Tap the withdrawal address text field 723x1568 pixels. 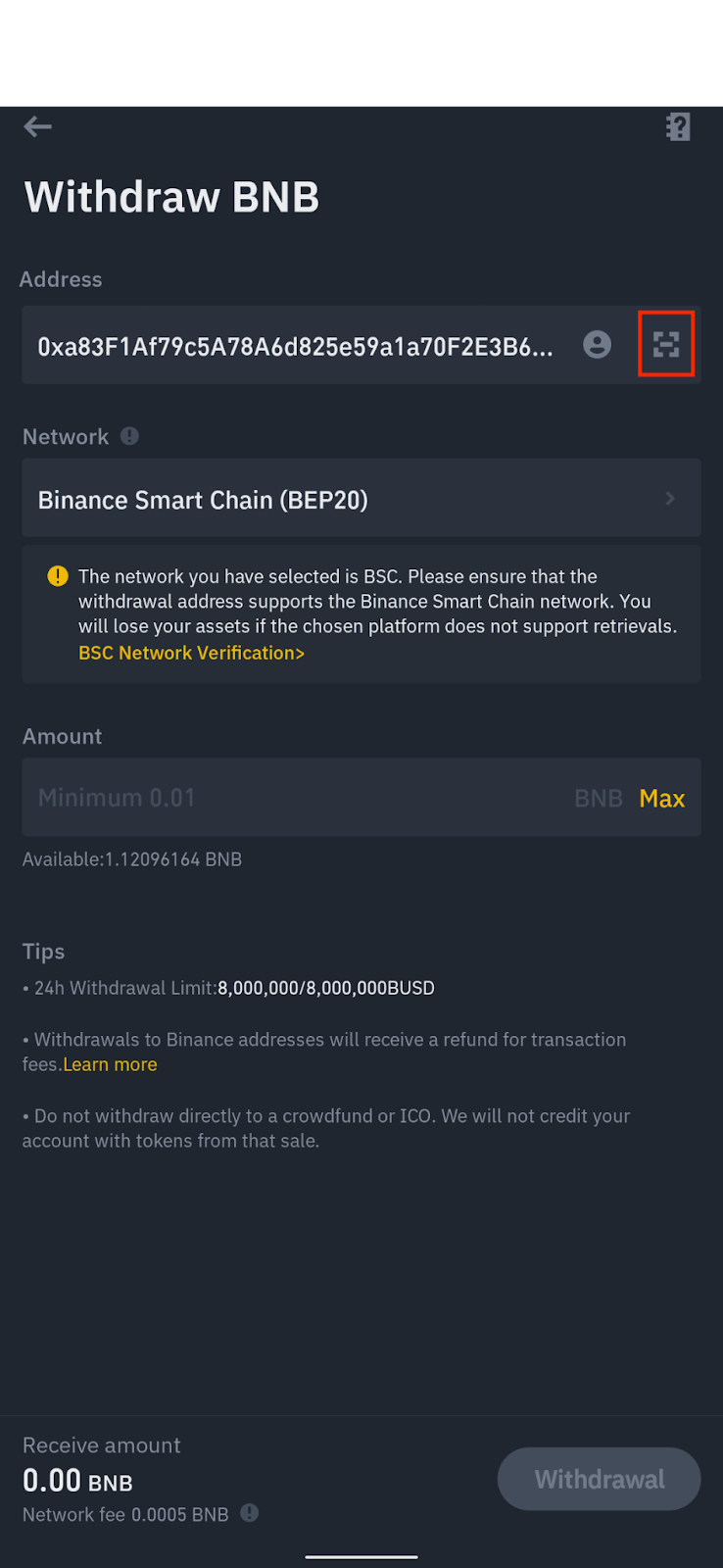[294, 346]
